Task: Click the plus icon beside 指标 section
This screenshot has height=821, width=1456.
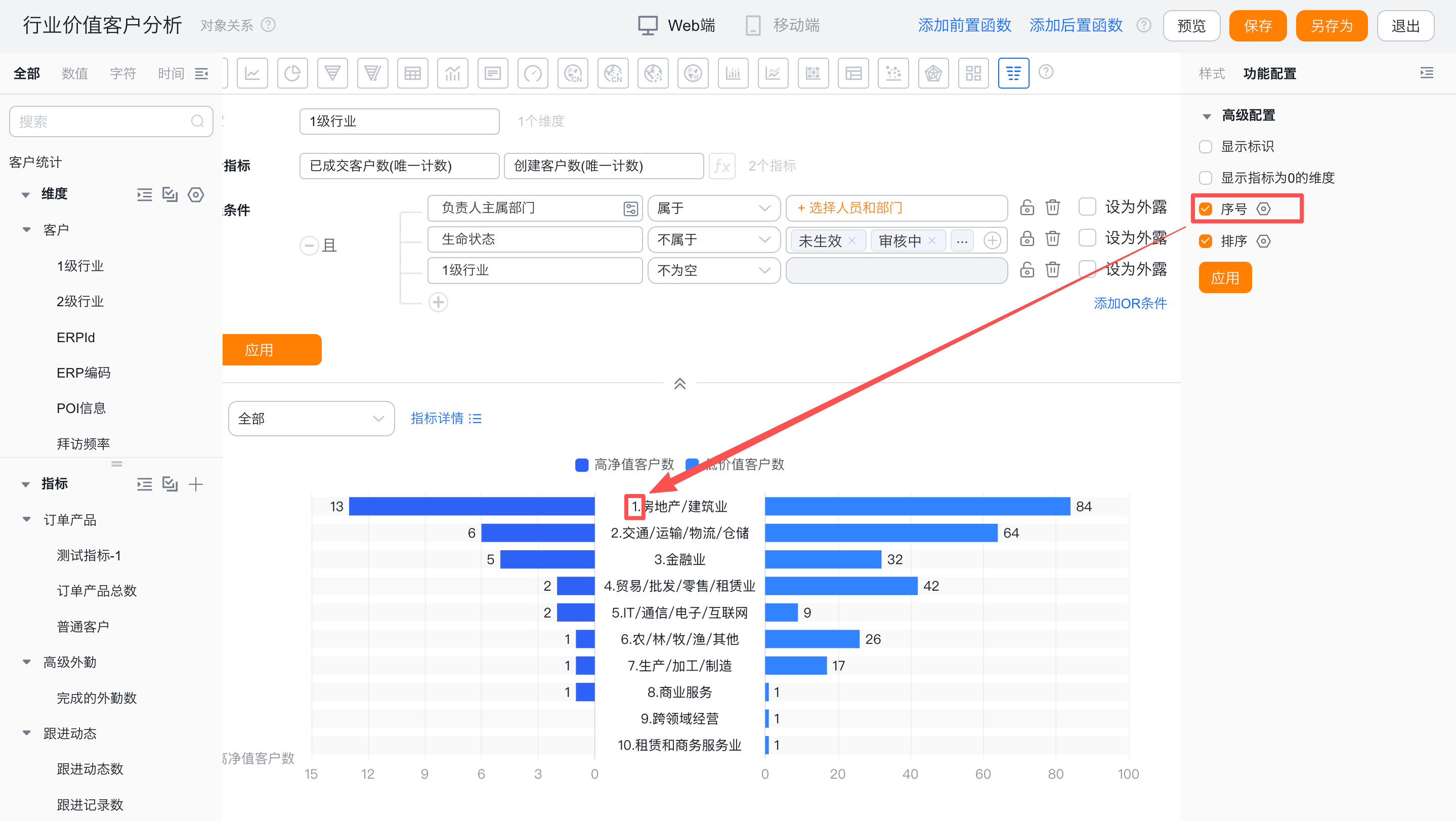Action: click(196, 484)
